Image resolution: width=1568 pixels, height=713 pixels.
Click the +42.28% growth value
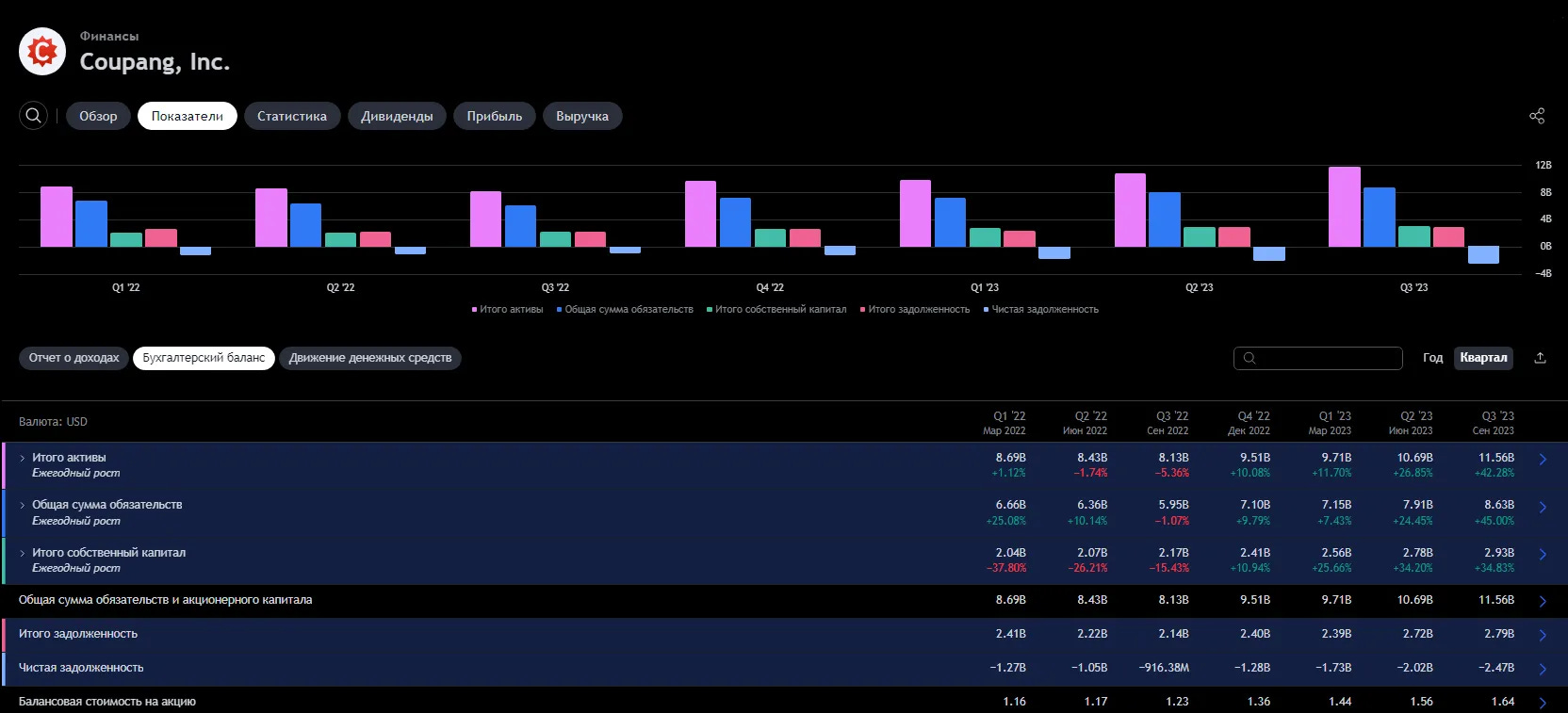point(1494,473)
